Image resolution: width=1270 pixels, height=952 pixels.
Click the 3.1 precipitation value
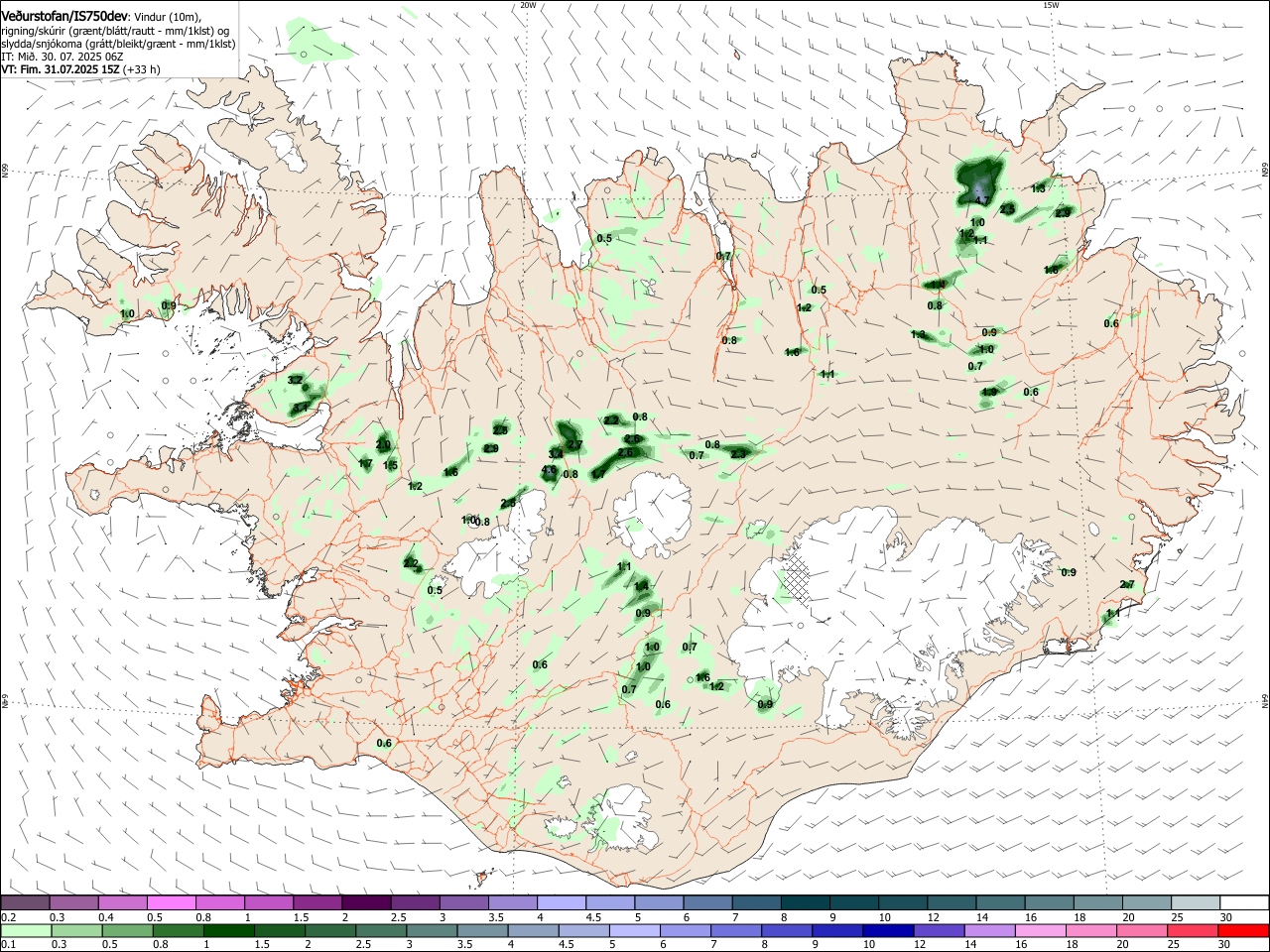point(299,408)
